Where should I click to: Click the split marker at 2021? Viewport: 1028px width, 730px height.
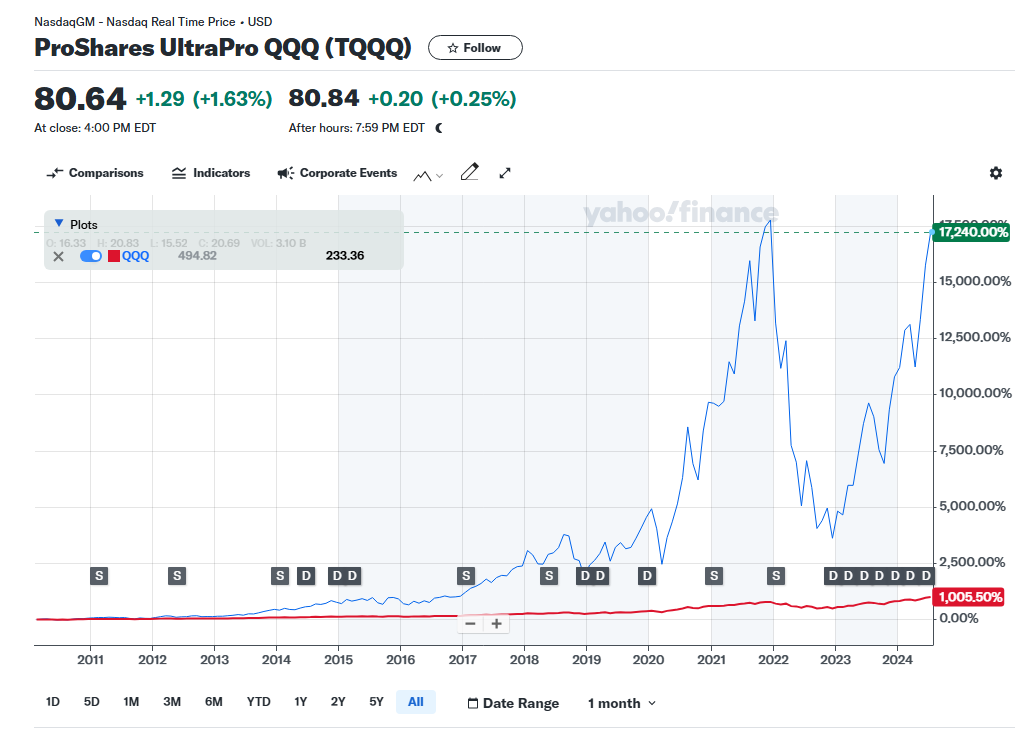(x=714, y=576)
